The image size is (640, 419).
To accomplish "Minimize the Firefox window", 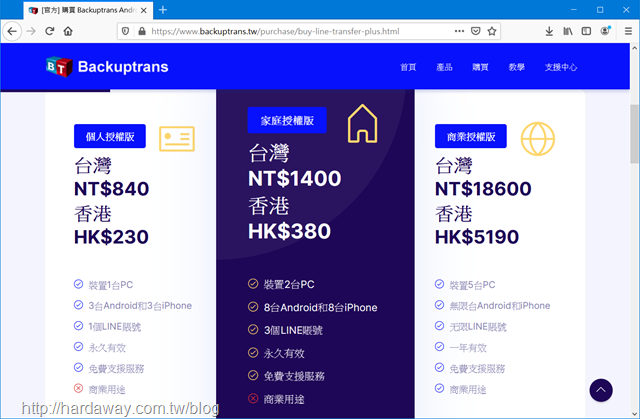I will coord(574,10).
